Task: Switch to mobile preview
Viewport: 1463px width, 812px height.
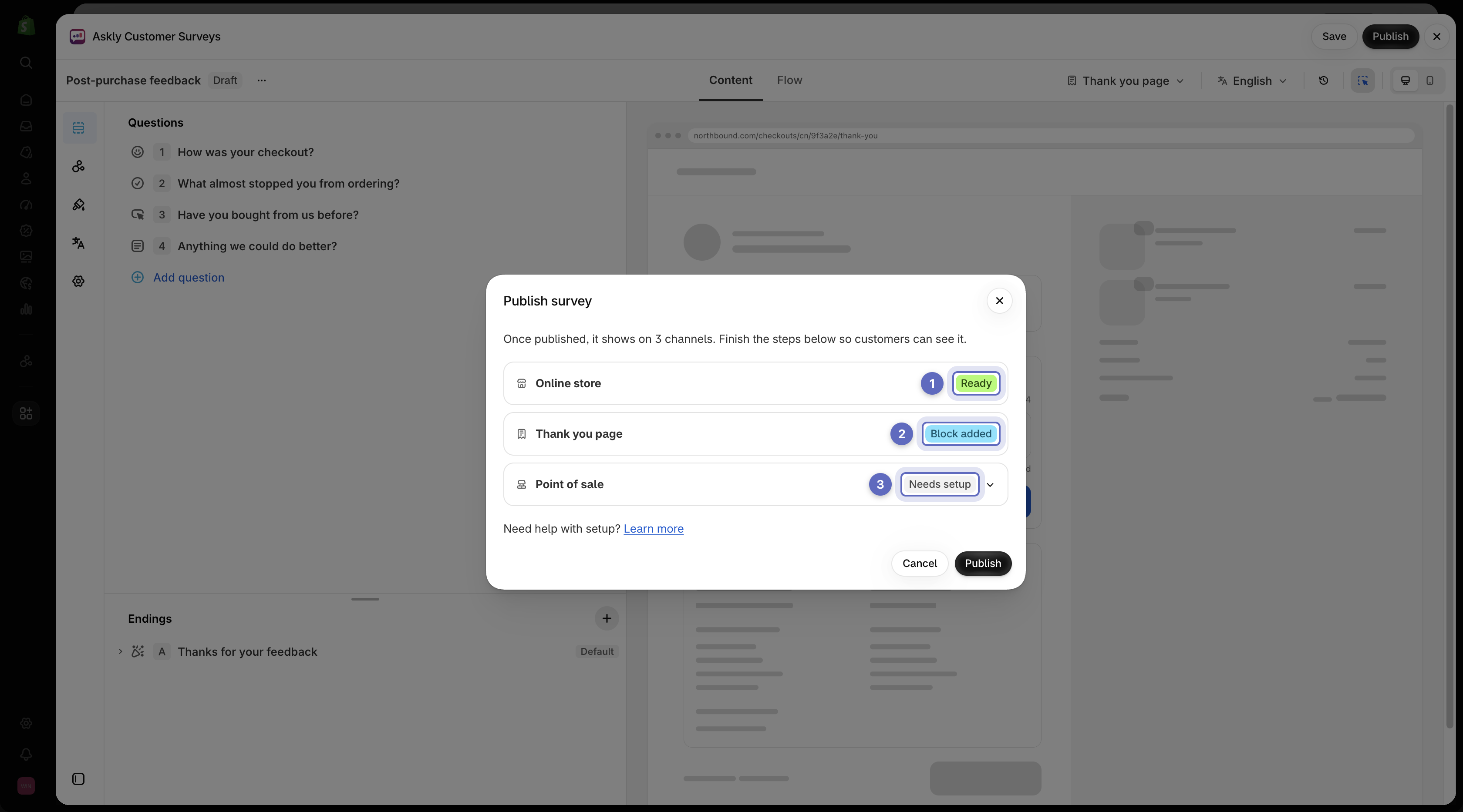Action: [1429, 81]
